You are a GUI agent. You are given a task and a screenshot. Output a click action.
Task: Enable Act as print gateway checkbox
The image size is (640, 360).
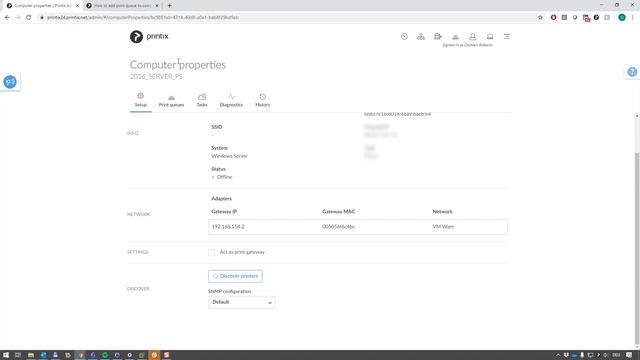pyautogui.click(x=211, y=252)
